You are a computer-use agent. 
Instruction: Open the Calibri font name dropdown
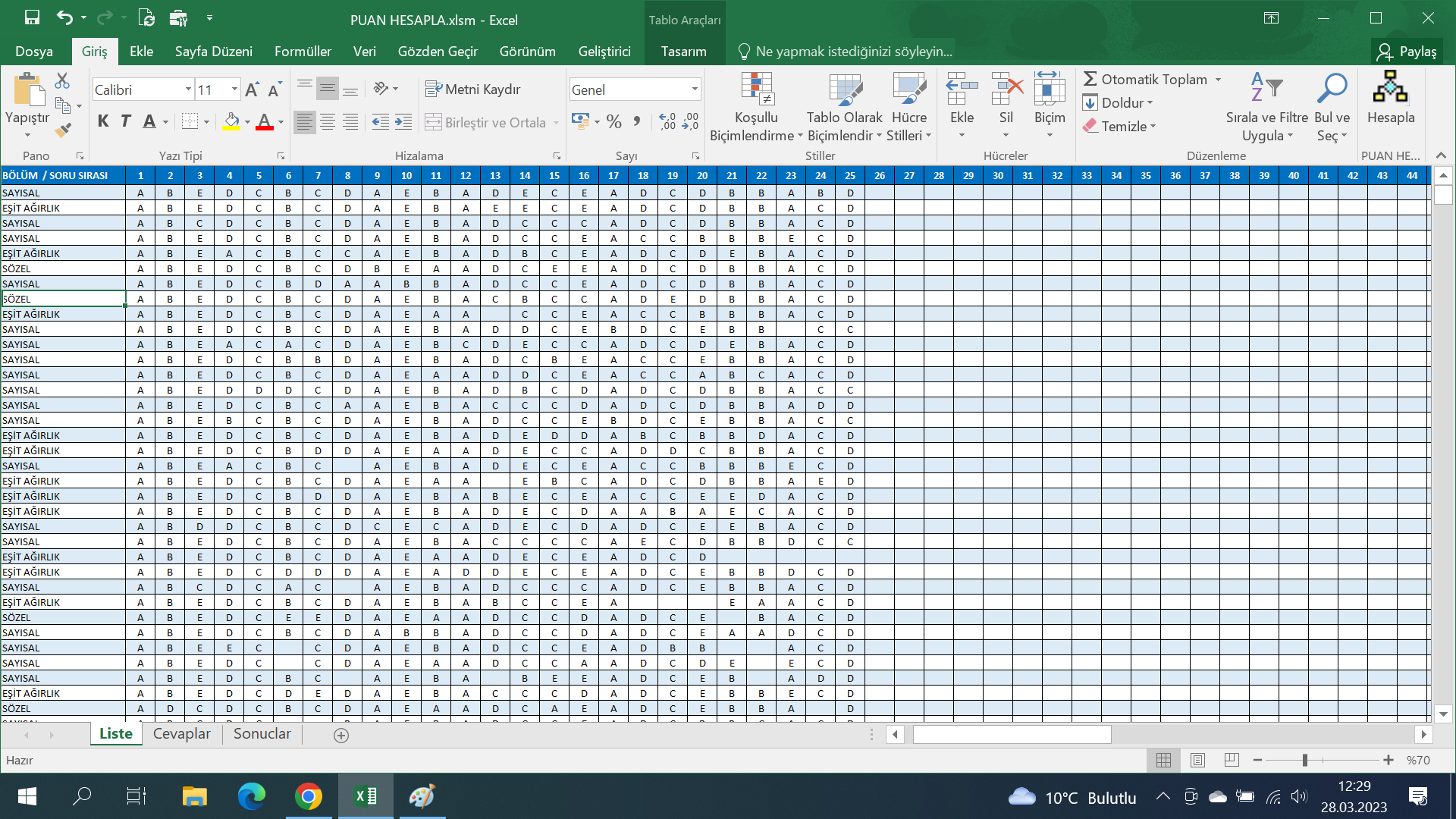pyautogui.click(x=188, y=89)
